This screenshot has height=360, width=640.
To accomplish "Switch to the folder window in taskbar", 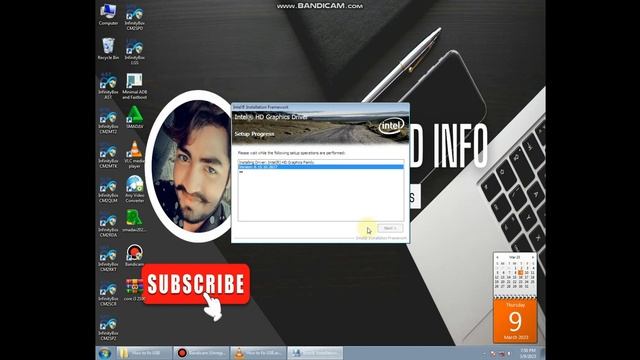I will (144, 353).
